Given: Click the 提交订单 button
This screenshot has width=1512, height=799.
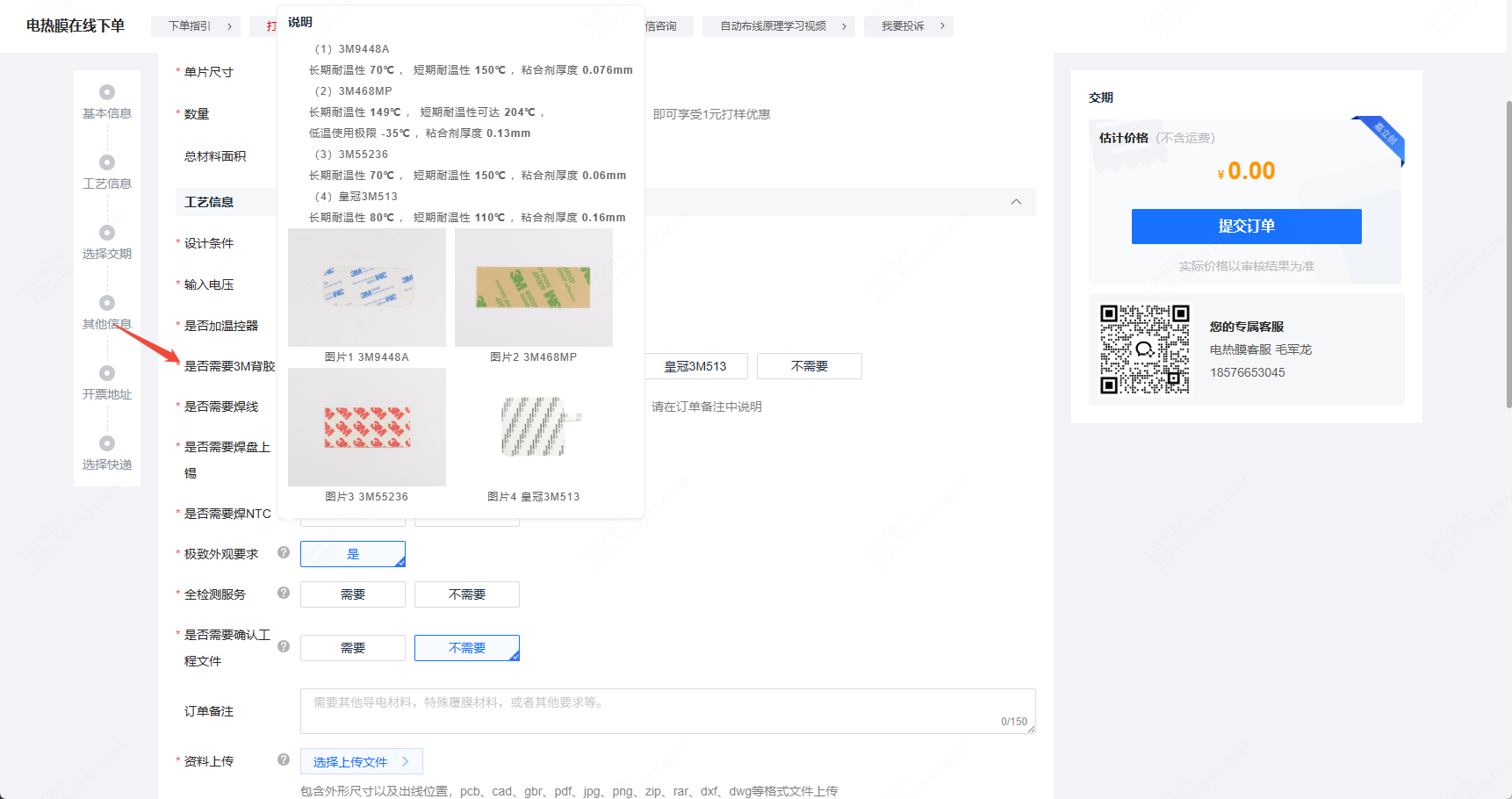Looking at the screenshot, I should click(x=1246, y=227).
